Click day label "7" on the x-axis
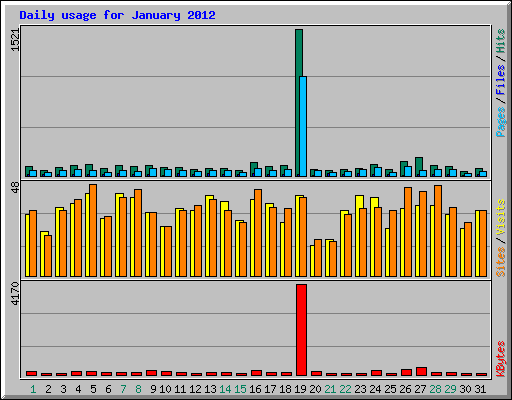The height and width of the screenshot is (400, 512). [x=123, y=389]
